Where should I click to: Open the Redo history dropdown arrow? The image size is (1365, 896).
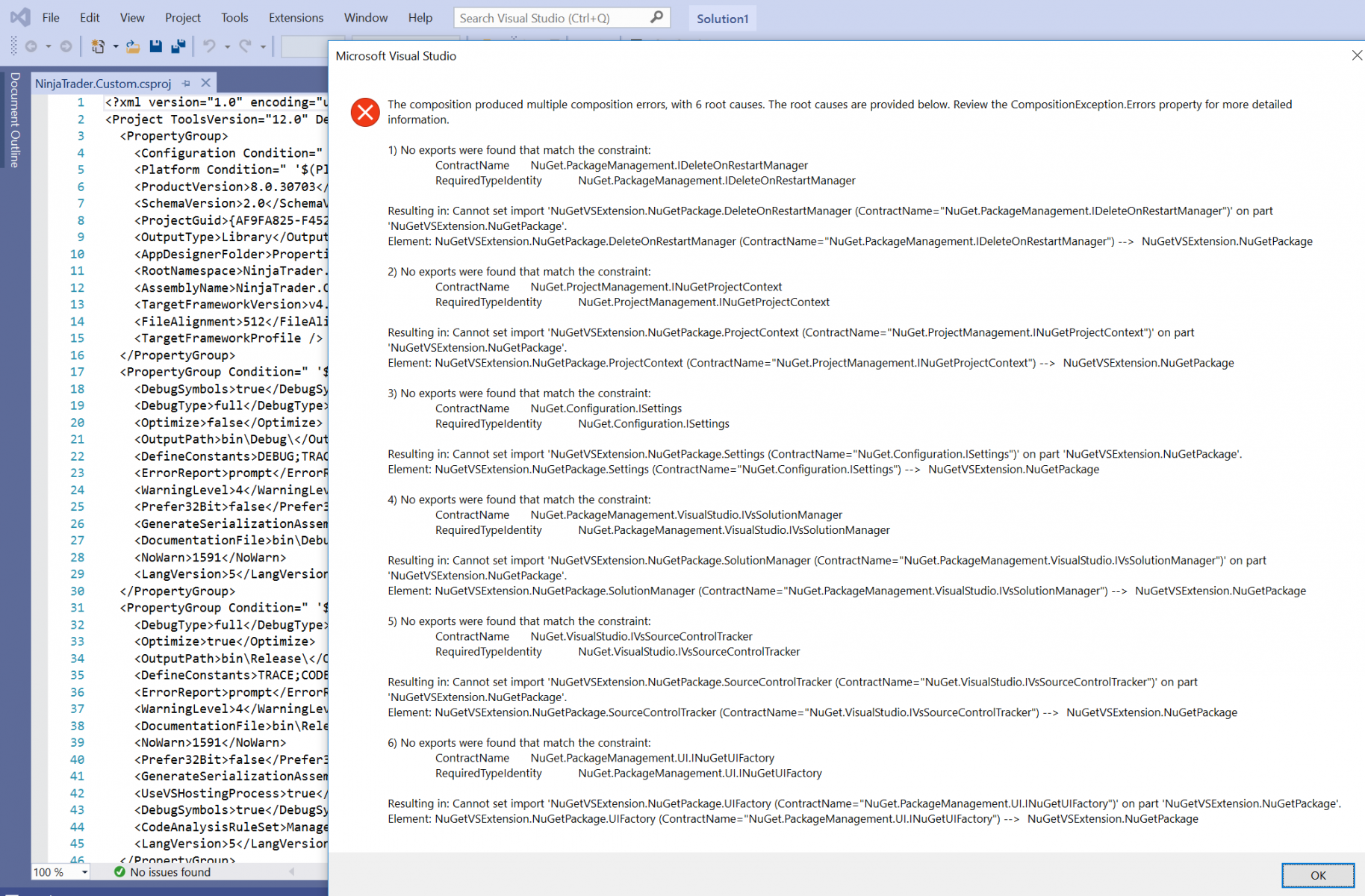263,46
